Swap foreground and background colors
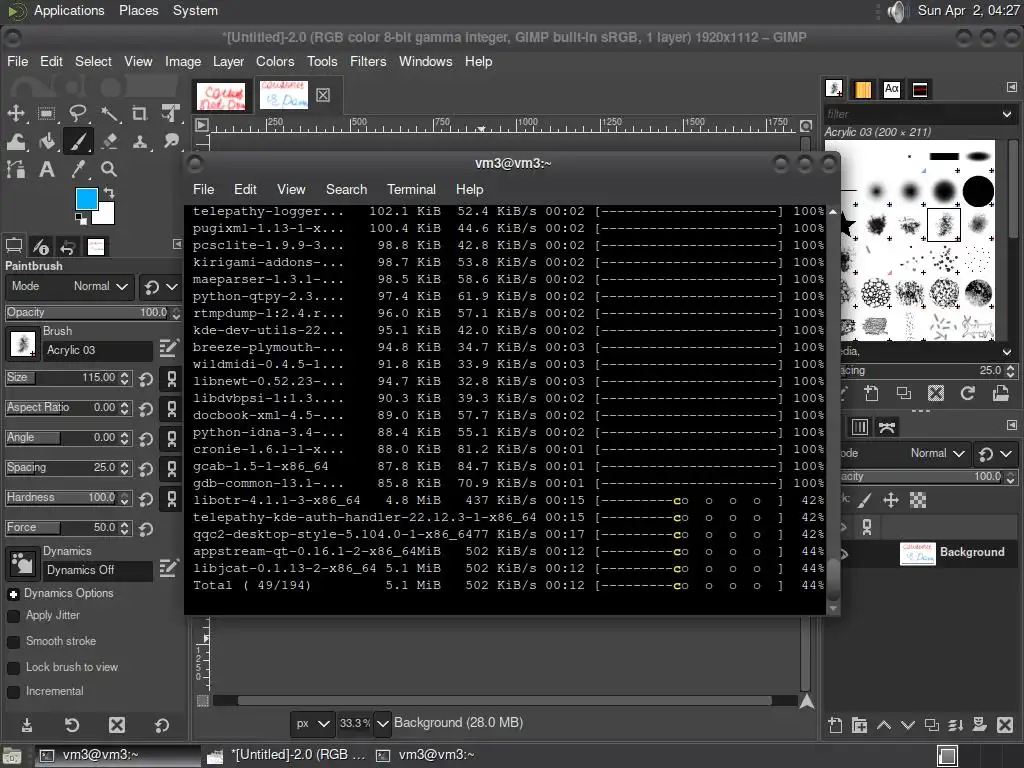 click(x=109, y=193)
